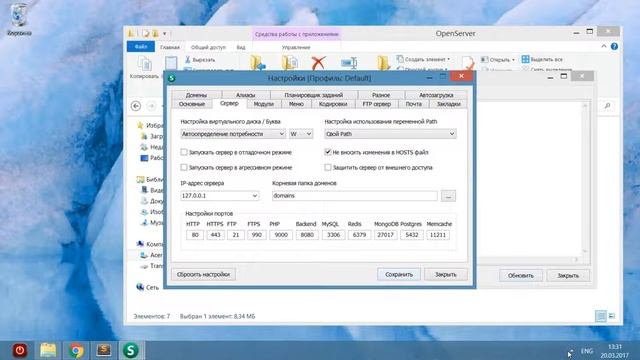Open Explorer help question mark icon
The height and width of the screenshot is (360, 640).
point(614,47)
